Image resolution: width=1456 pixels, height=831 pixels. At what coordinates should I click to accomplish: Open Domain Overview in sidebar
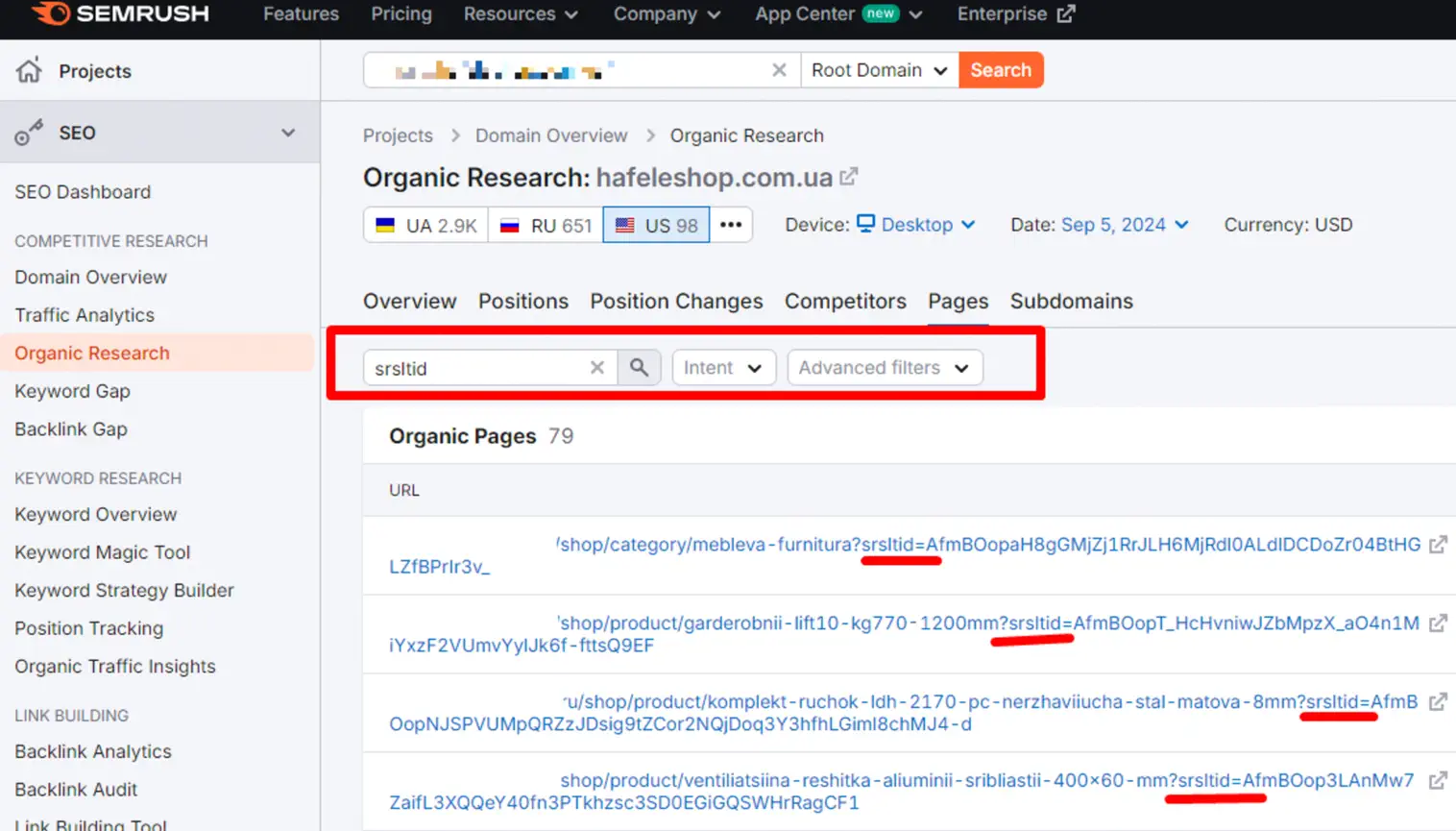coord(90,277)
